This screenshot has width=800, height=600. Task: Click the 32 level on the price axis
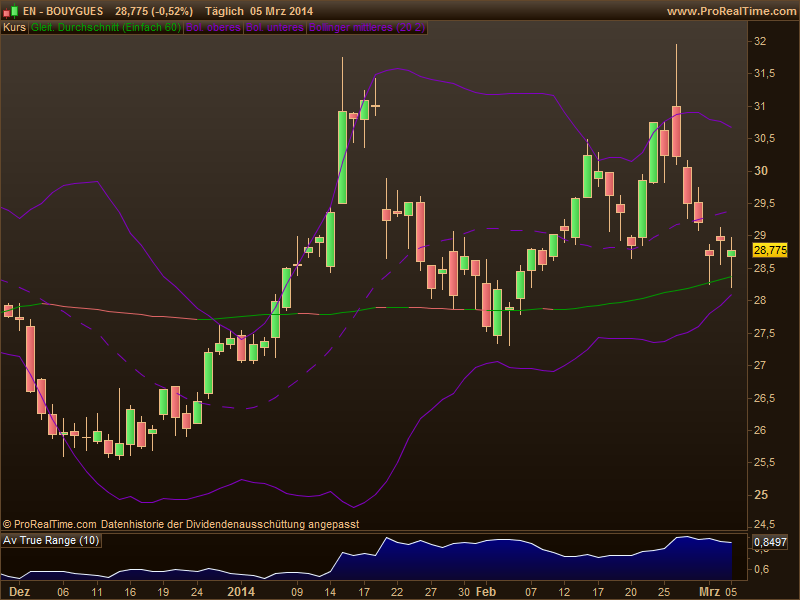pyautogui.click(x=760, y=41)
